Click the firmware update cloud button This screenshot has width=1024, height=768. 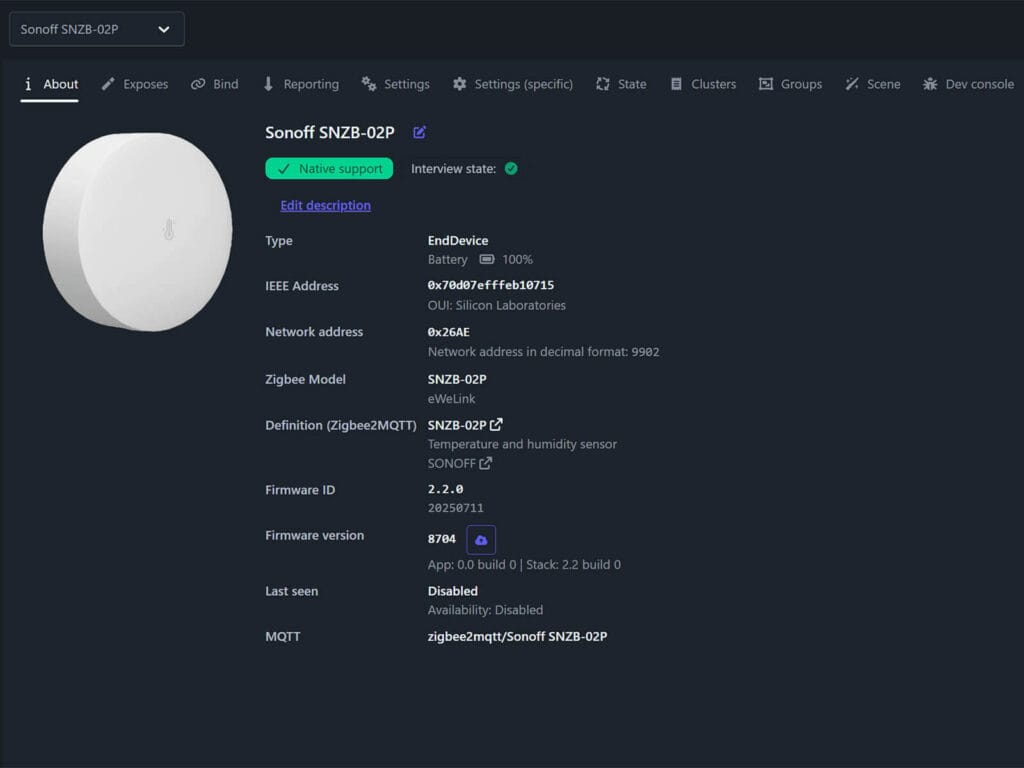point(481,539)
